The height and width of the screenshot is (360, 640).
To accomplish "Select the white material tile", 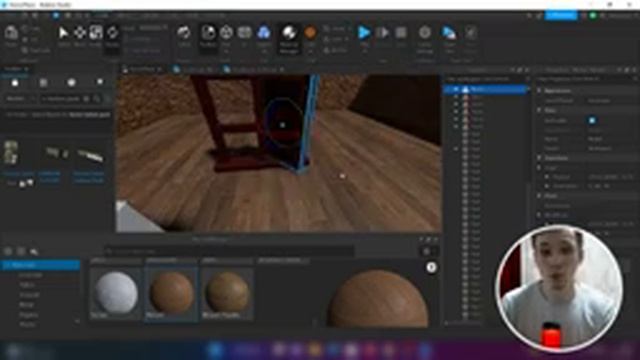I will click(x=116, y=294).
